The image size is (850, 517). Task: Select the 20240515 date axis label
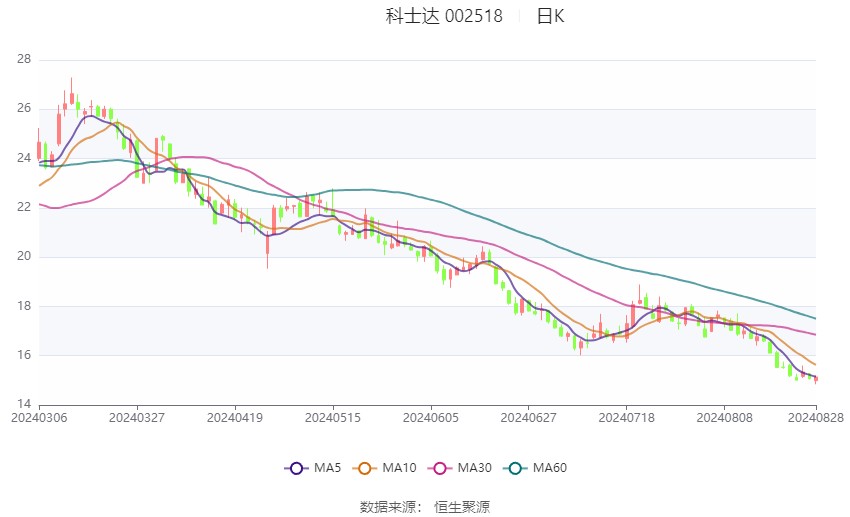coord(333,418)
